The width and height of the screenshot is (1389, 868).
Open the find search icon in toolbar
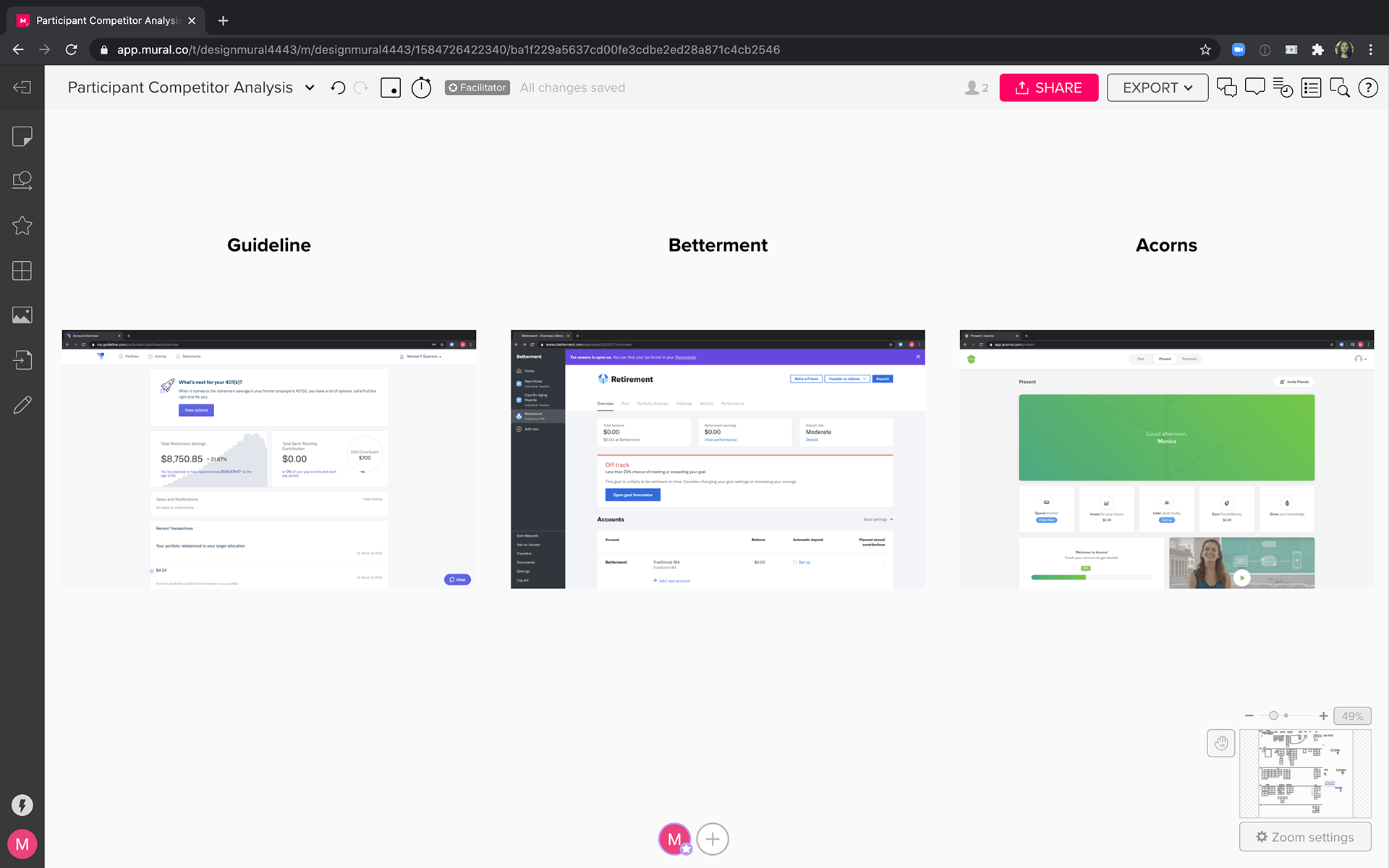[x=1339, y=88]
